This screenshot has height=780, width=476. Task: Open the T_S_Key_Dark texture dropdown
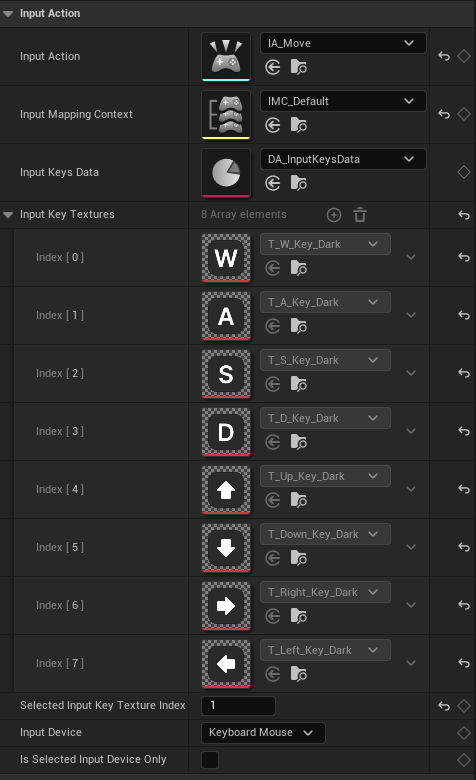325,360
